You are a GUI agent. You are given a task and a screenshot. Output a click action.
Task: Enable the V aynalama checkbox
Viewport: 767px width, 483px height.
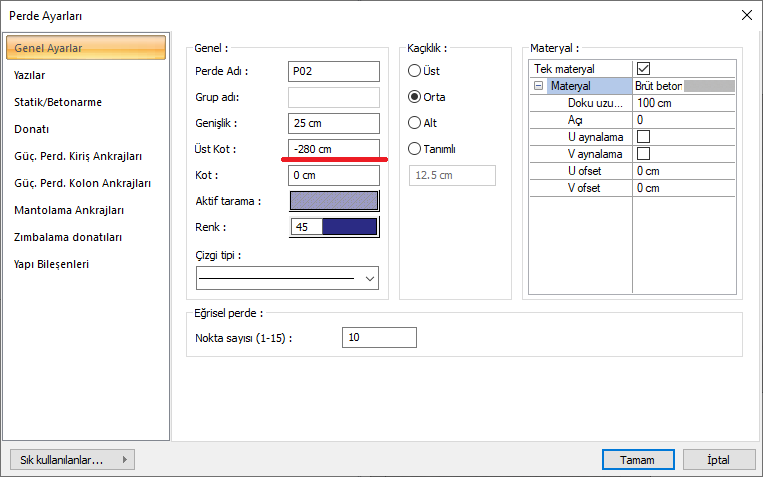pyautogui.click(x=643, y=154)
